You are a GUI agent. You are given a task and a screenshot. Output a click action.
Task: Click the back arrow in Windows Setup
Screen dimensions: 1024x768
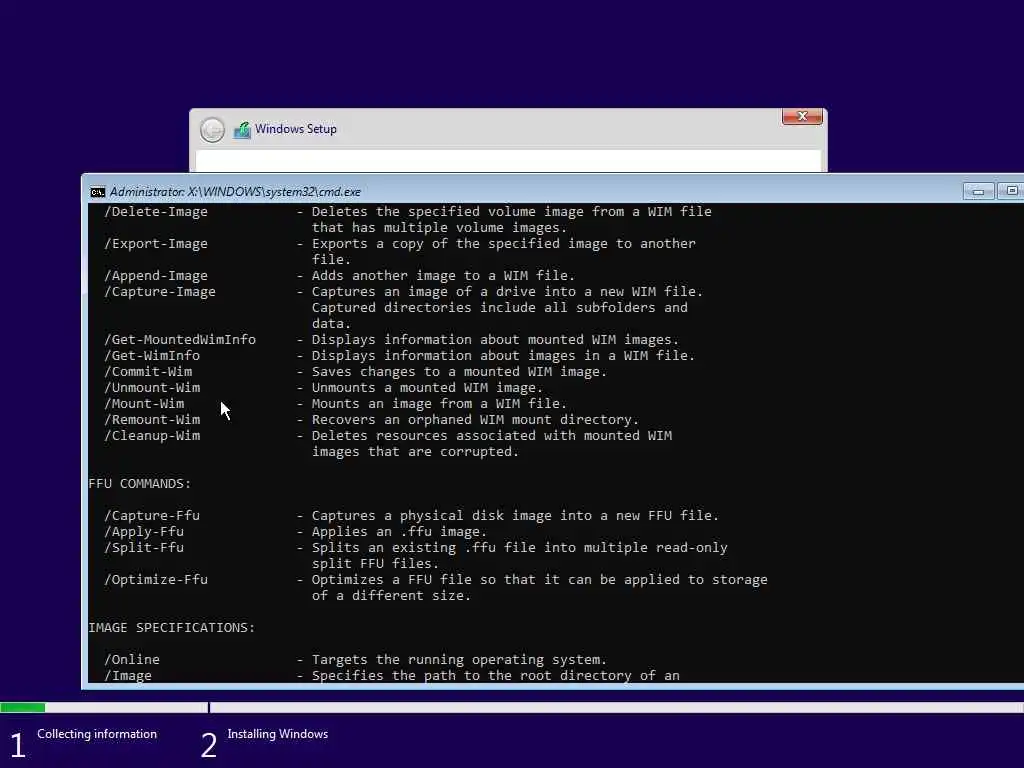[x=212, y=130]
